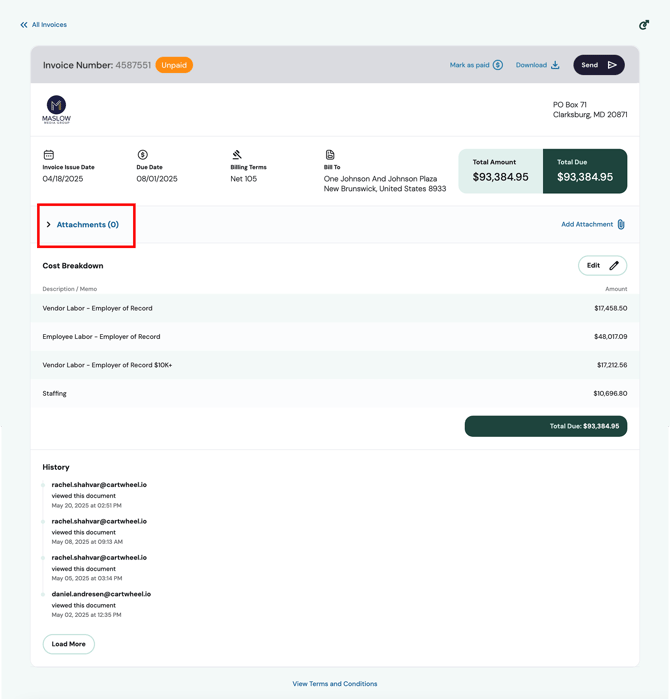This screenshot has width=670, height=699.
Task: Click the orange Unpaid status badge
Action: [x=174, y=65]
